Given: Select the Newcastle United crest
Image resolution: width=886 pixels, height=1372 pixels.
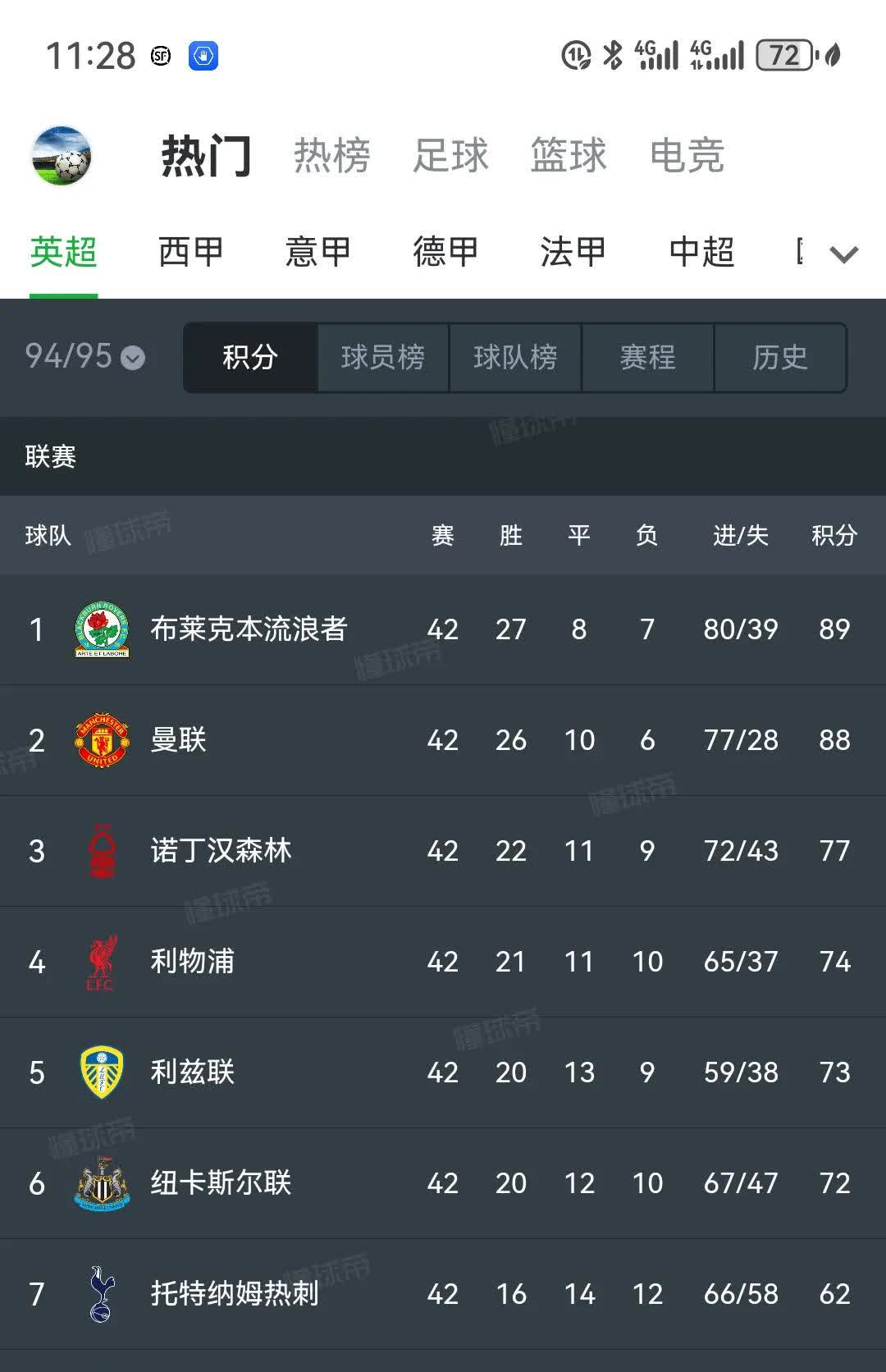Looking at the screenshot, I should 102,1183.
